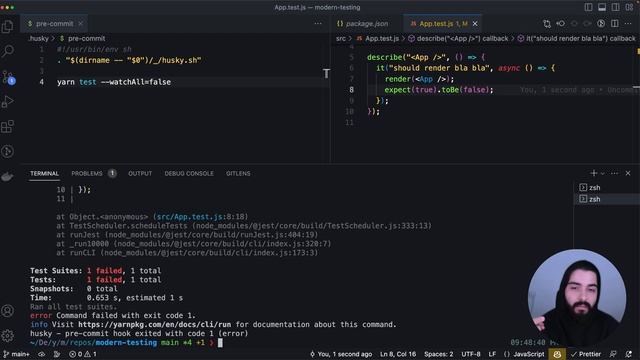Open right editor group more actions menu
Viewport: 640px width, 360px height.
click(628, 24)
